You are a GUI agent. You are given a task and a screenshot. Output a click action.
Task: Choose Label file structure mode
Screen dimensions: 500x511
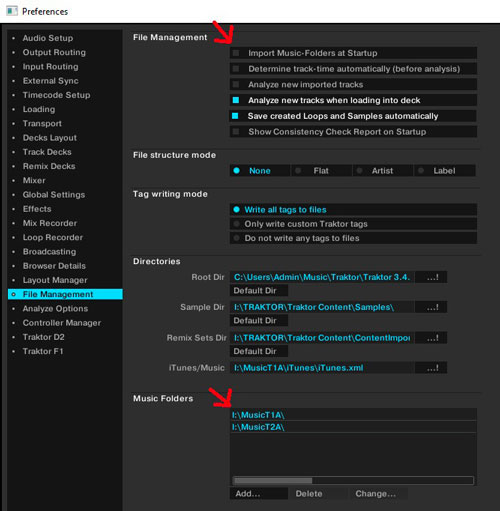[445, 171]
